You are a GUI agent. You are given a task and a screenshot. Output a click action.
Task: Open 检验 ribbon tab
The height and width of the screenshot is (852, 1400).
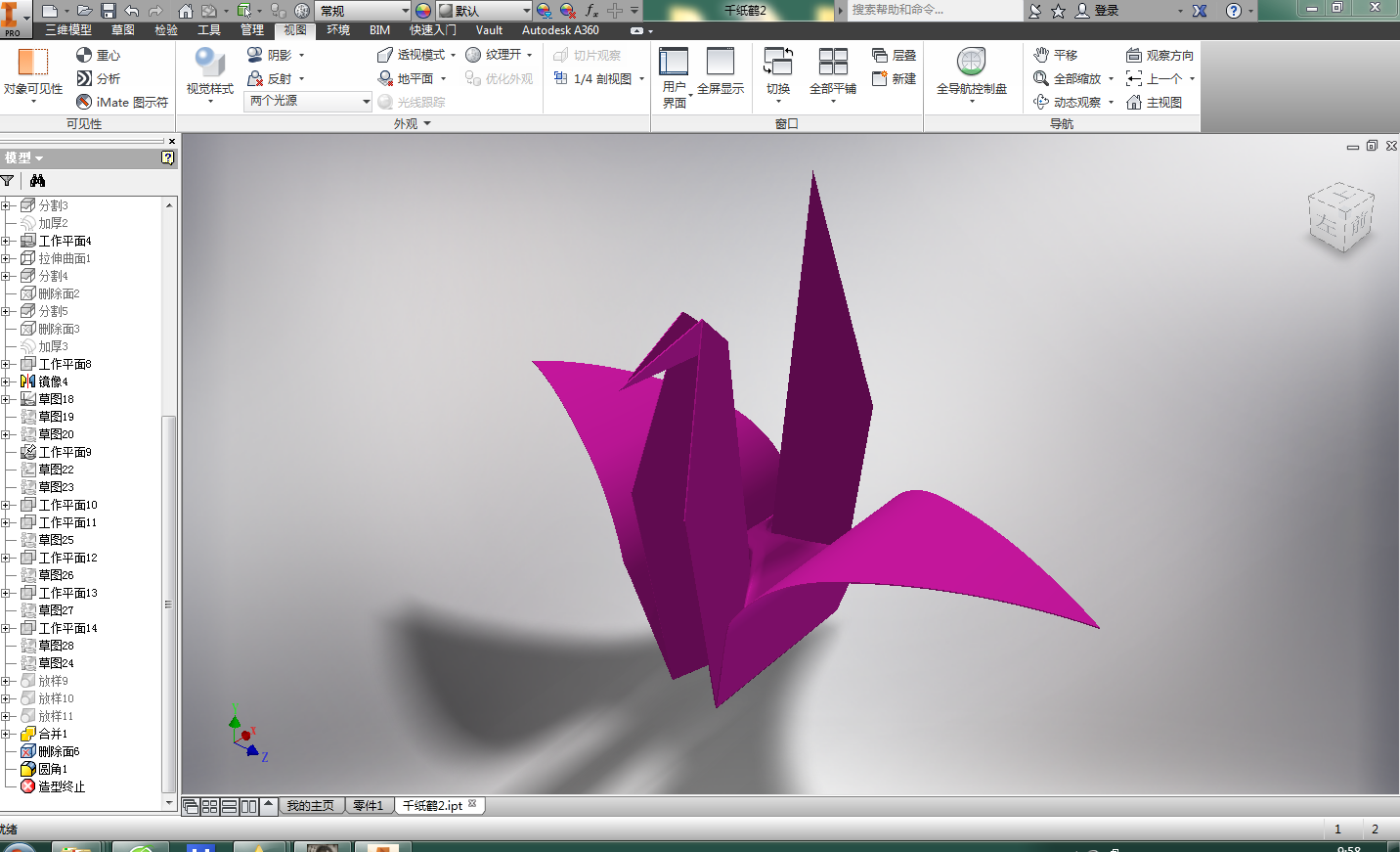coord(166,30)
